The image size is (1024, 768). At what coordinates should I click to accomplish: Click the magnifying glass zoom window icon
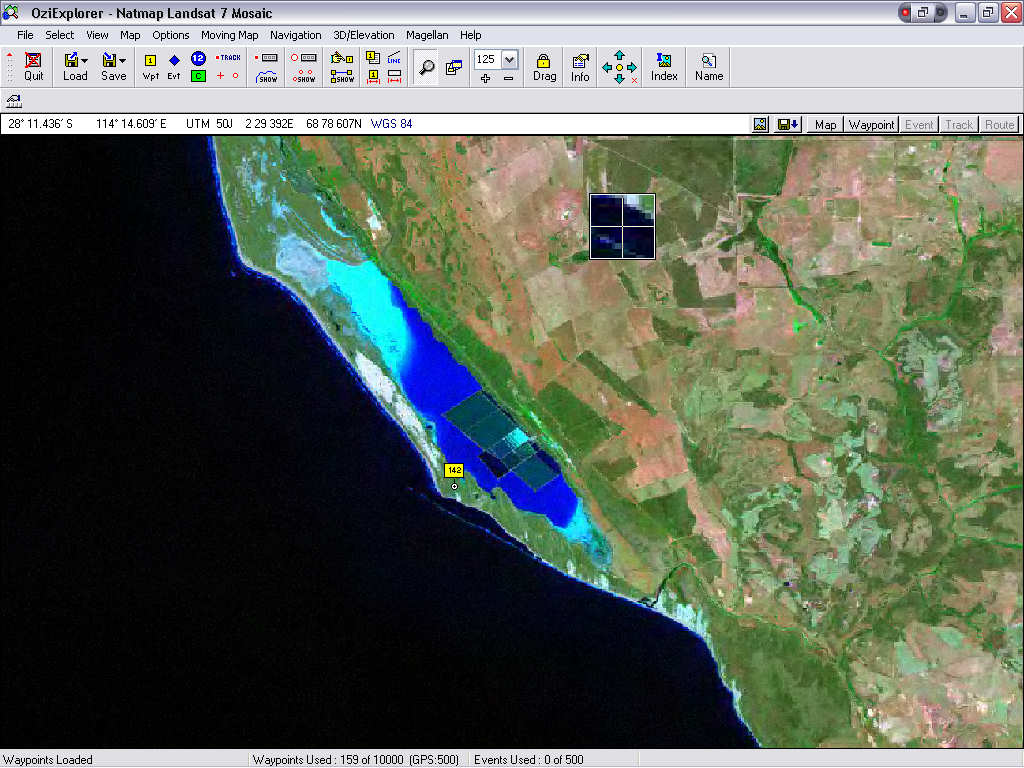(x=427, y=67)
